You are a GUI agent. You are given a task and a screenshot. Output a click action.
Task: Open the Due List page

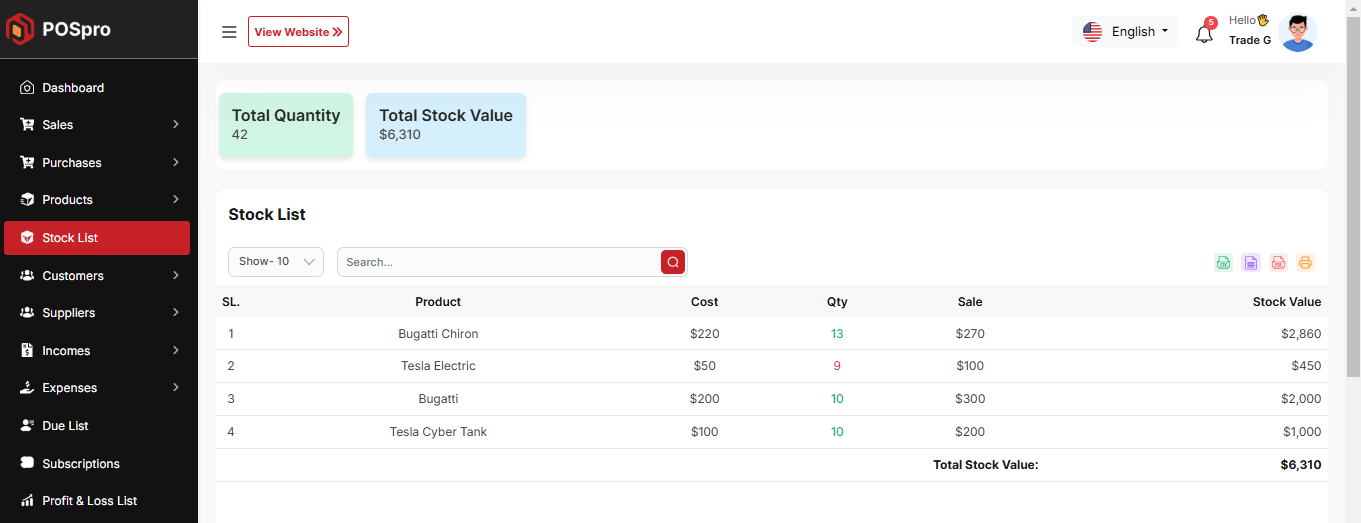coord(65,426)
